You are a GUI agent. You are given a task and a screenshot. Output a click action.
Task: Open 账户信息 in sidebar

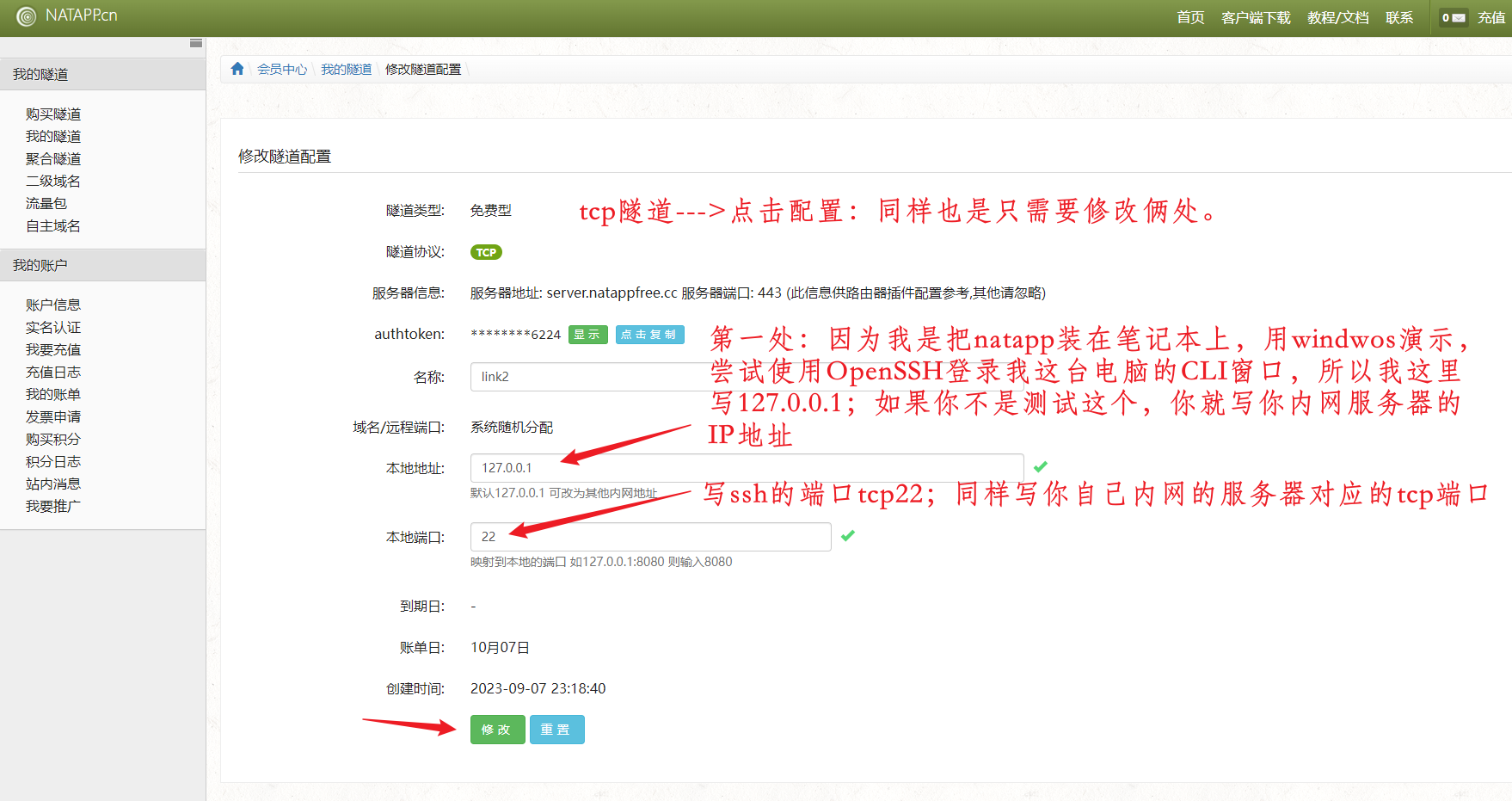53,305
